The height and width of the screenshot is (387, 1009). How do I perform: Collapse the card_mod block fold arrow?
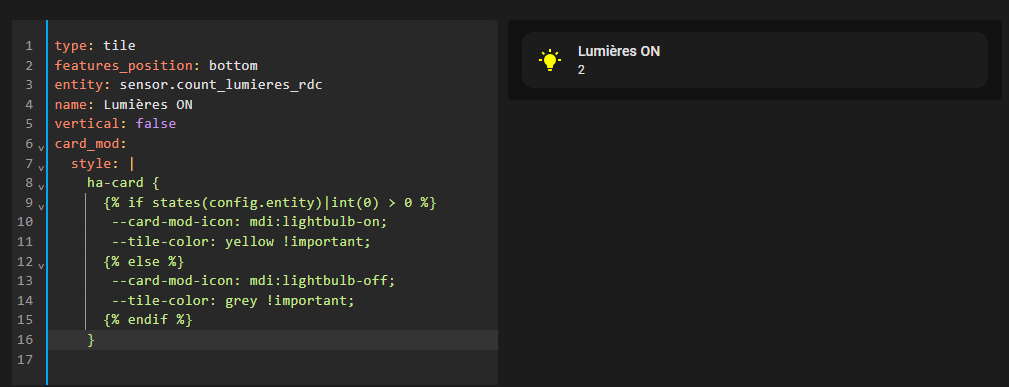pyautogui.click(x=41, y=147)
